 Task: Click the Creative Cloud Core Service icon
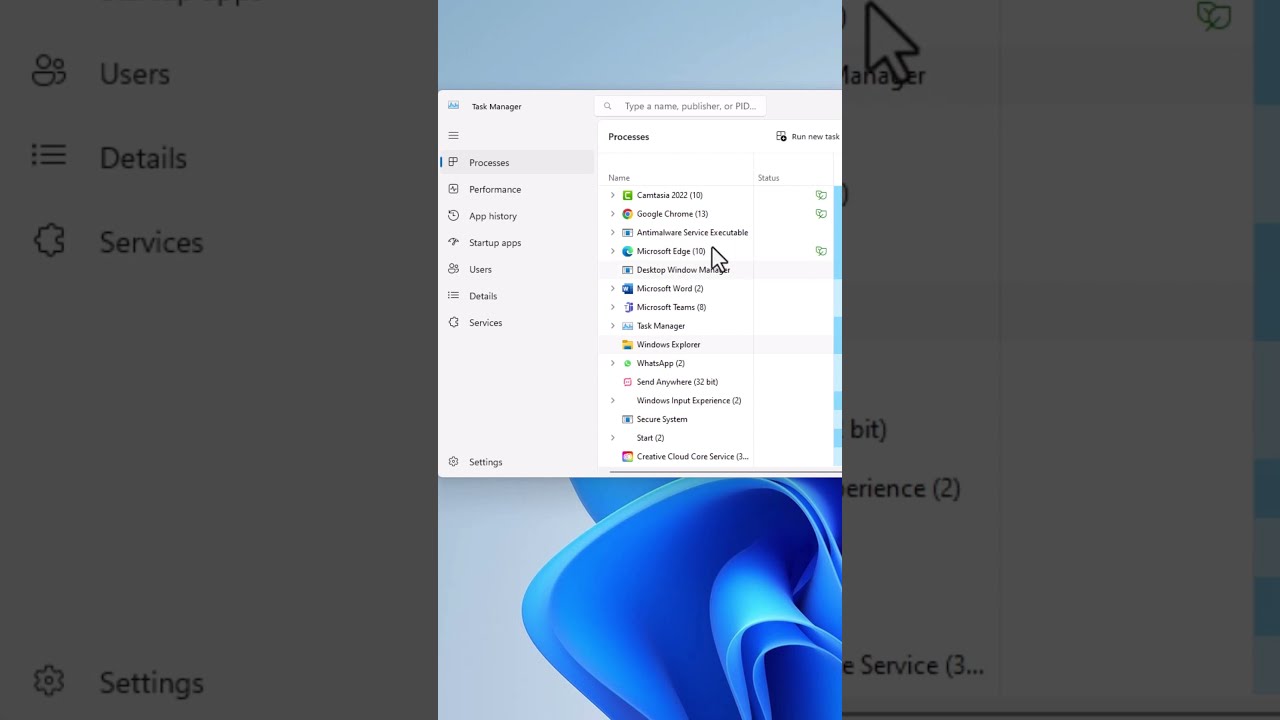click(628, 457)
